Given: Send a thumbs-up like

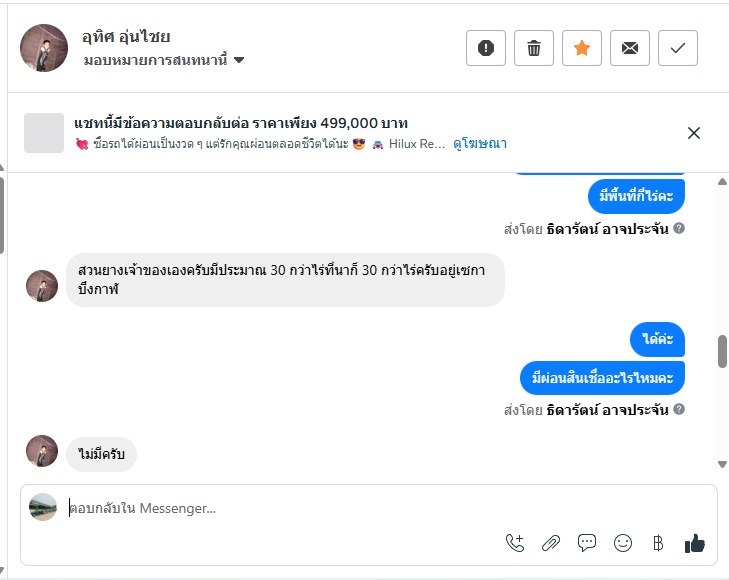Looking at the screenshot, I should [695, 543].
